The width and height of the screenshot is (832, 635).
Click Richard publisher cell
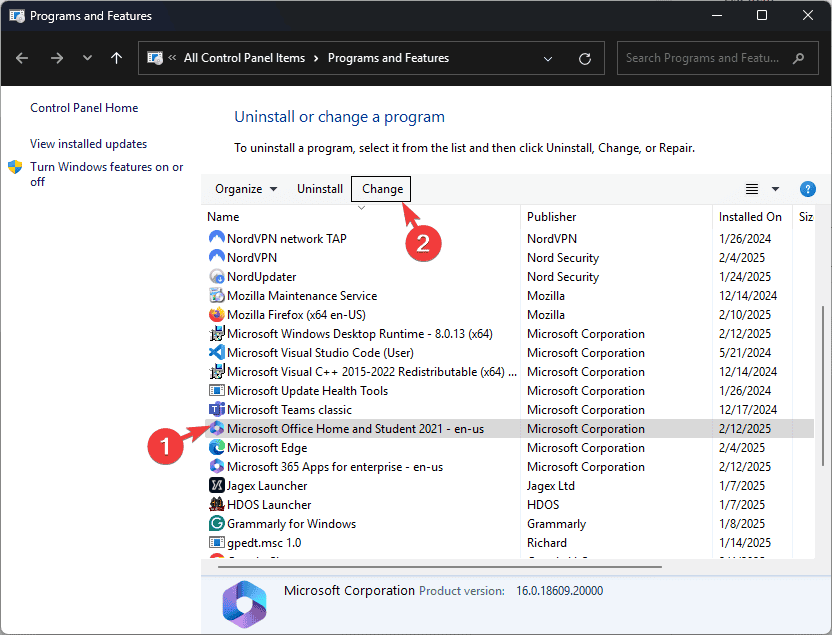(x=547, y=543)
